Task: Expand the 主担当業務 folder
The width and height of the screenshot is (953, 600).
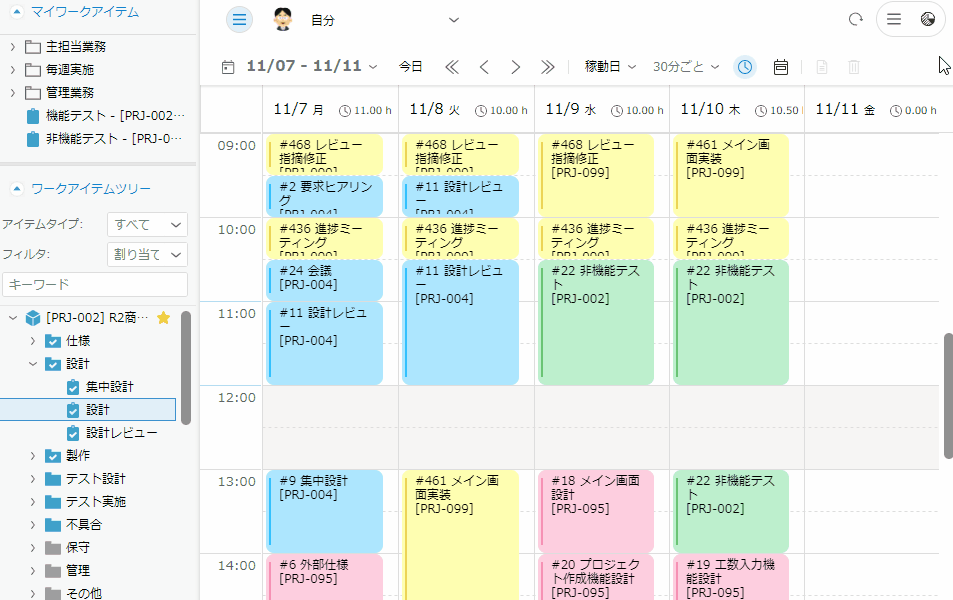Action: 12,46
